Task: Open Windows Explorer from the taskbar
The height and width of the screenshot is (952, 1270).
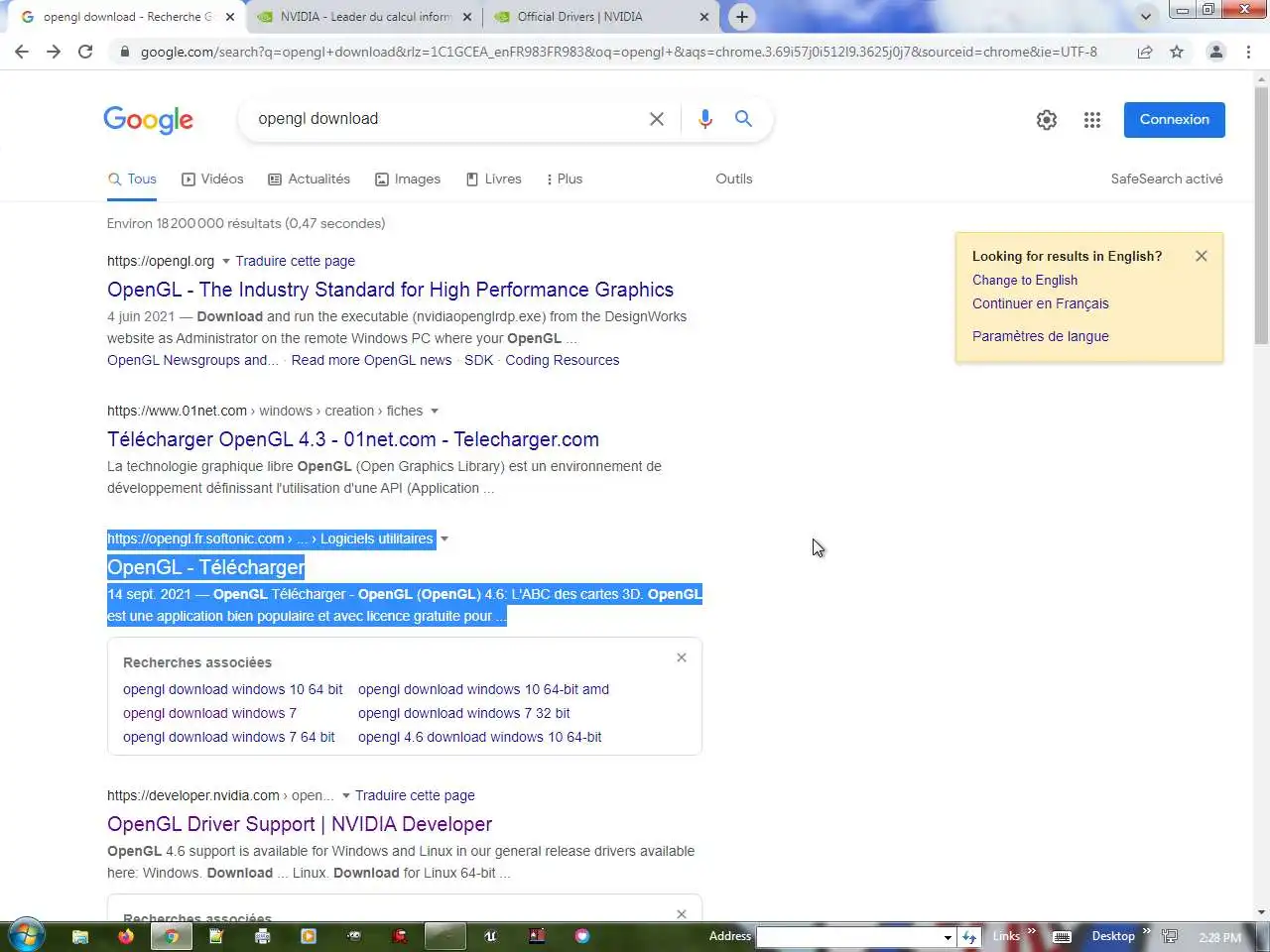Action: click(80, 936)
